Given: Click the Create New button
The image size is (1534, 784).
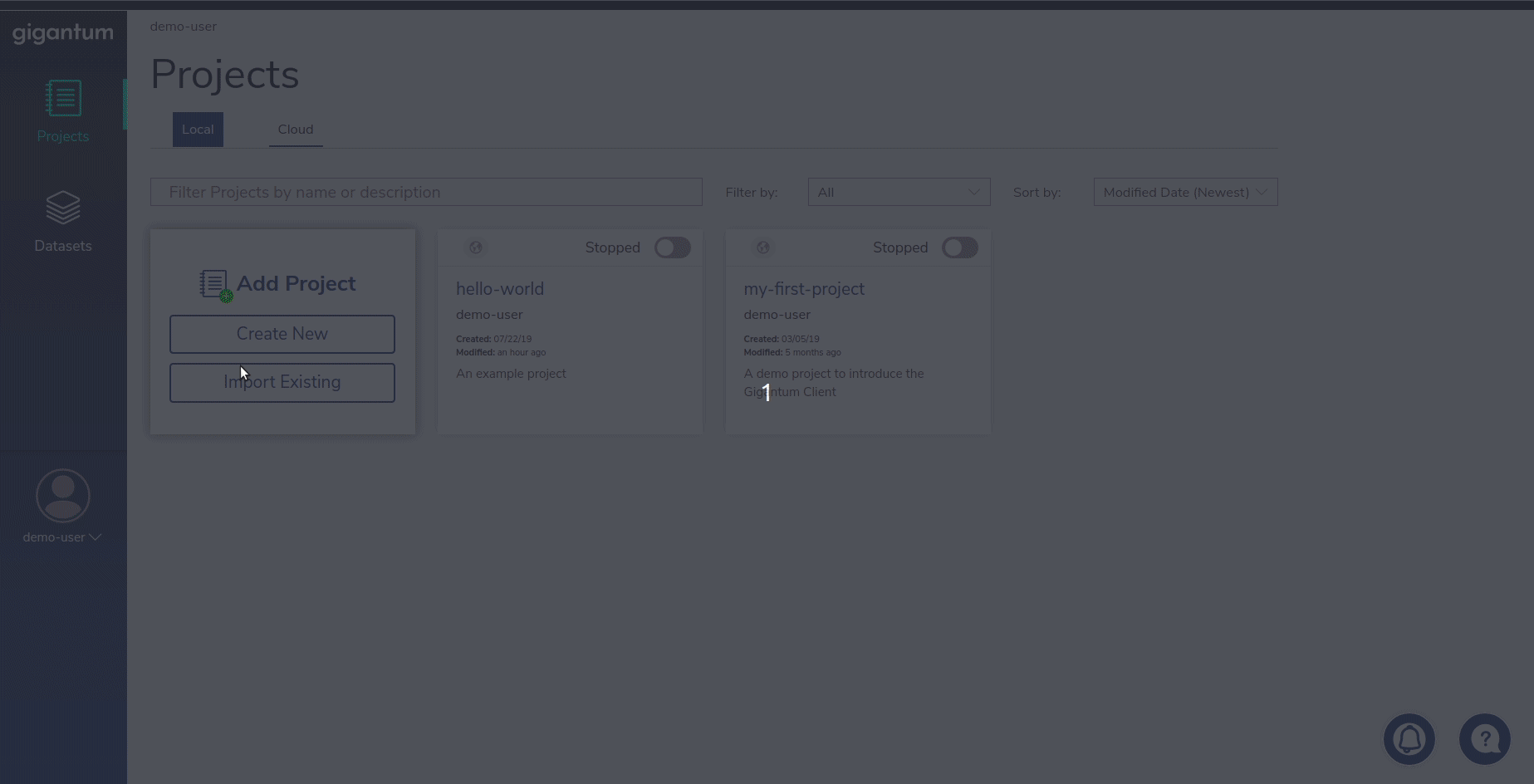Looking at the screenshot, I should pyautogui.click(x=282, y=334).
